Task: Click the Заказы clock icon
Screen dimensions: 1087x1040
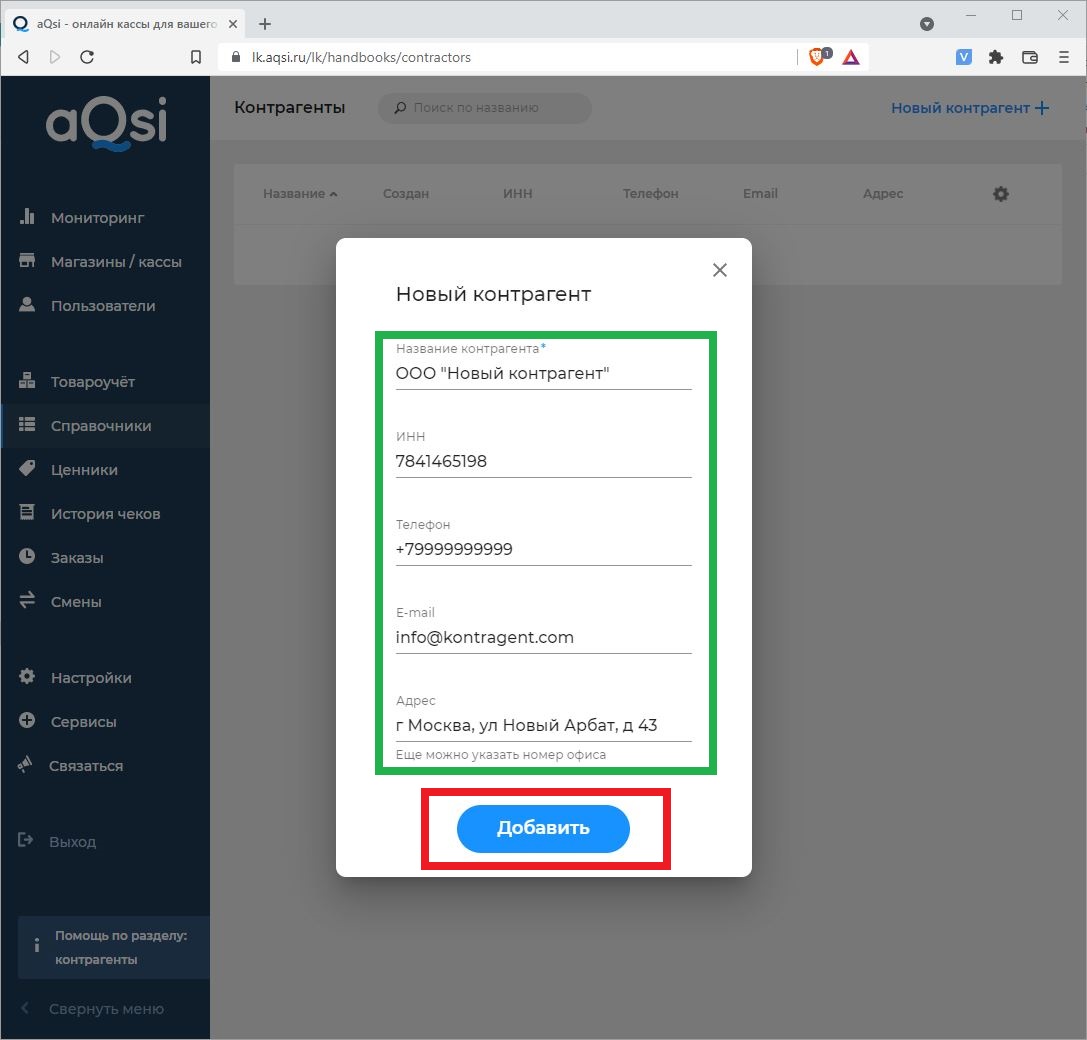Action: point(28,557)
